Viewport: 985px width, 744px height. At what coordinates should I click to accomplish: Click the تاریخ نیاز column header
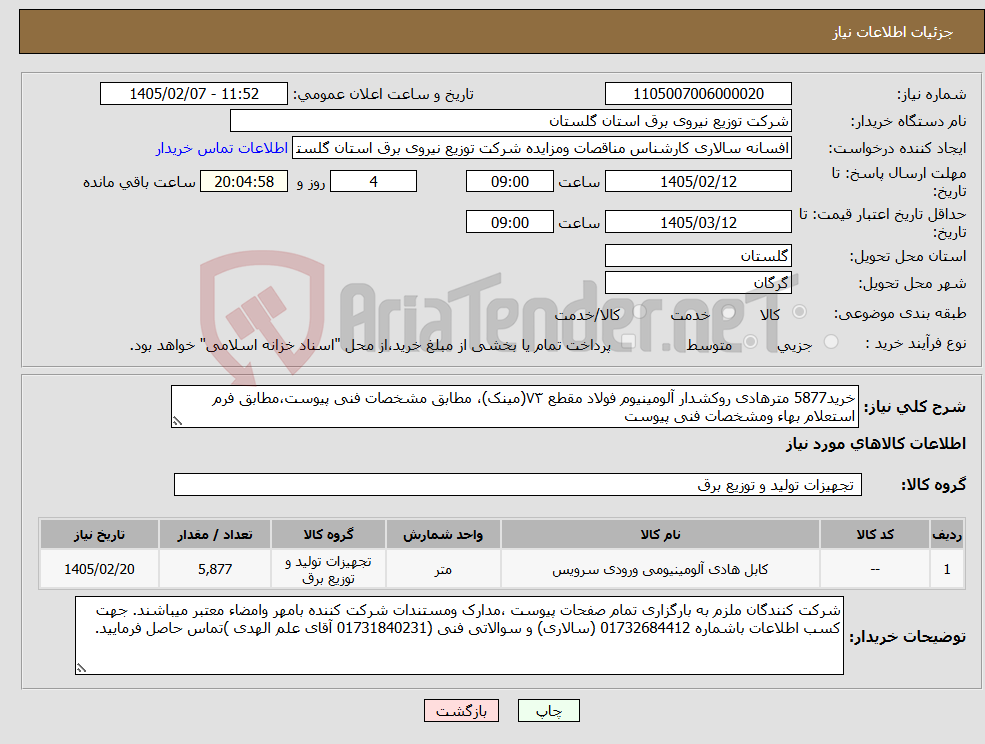[99, 534]
